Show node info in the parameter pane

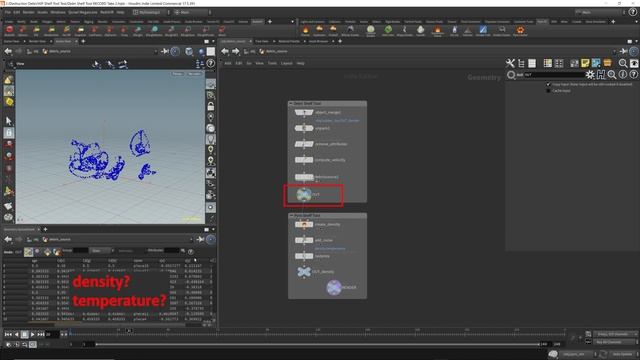point(623,75)
